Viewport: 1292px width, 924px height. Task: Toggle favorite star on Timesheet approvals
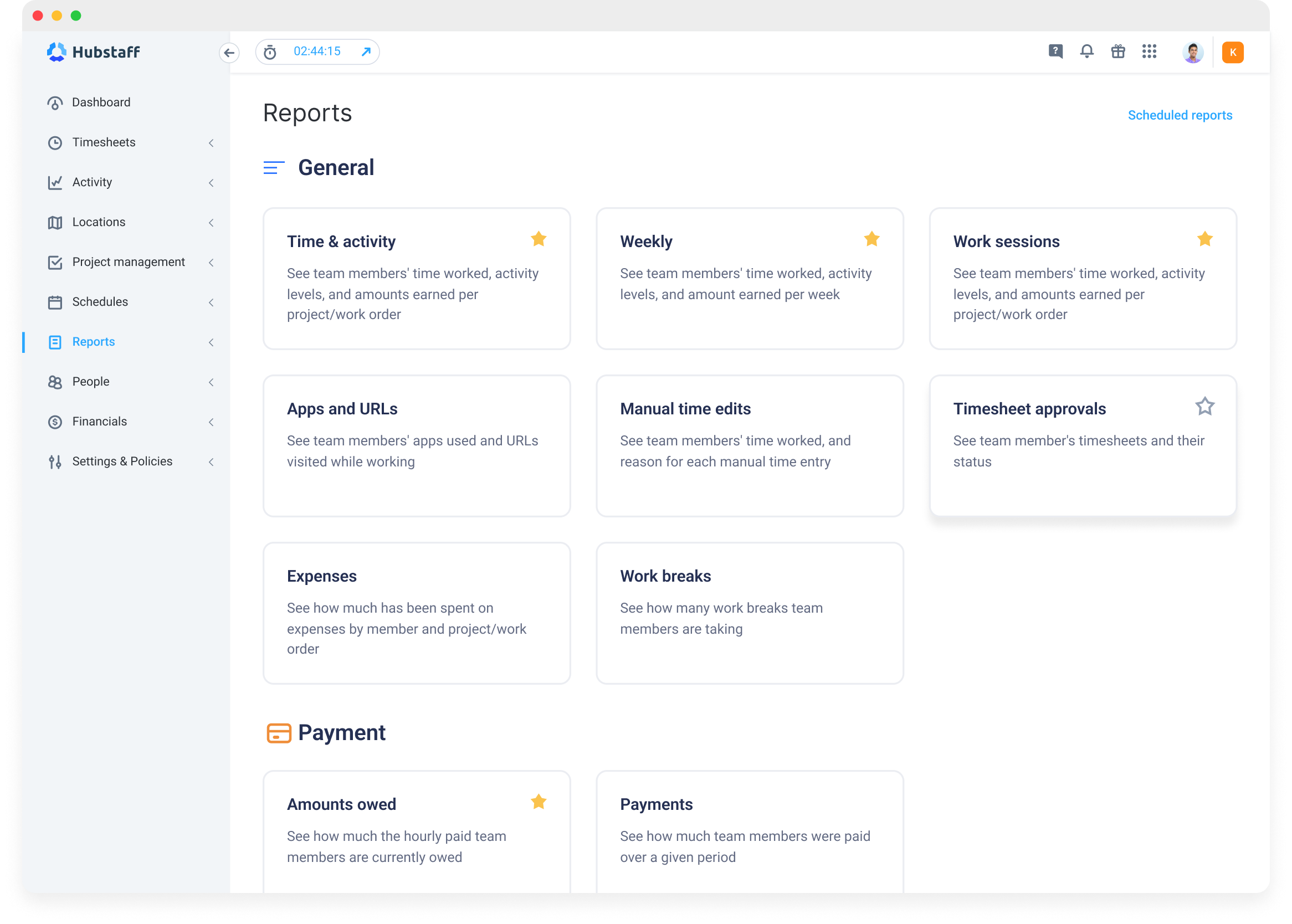point(1204,406)
